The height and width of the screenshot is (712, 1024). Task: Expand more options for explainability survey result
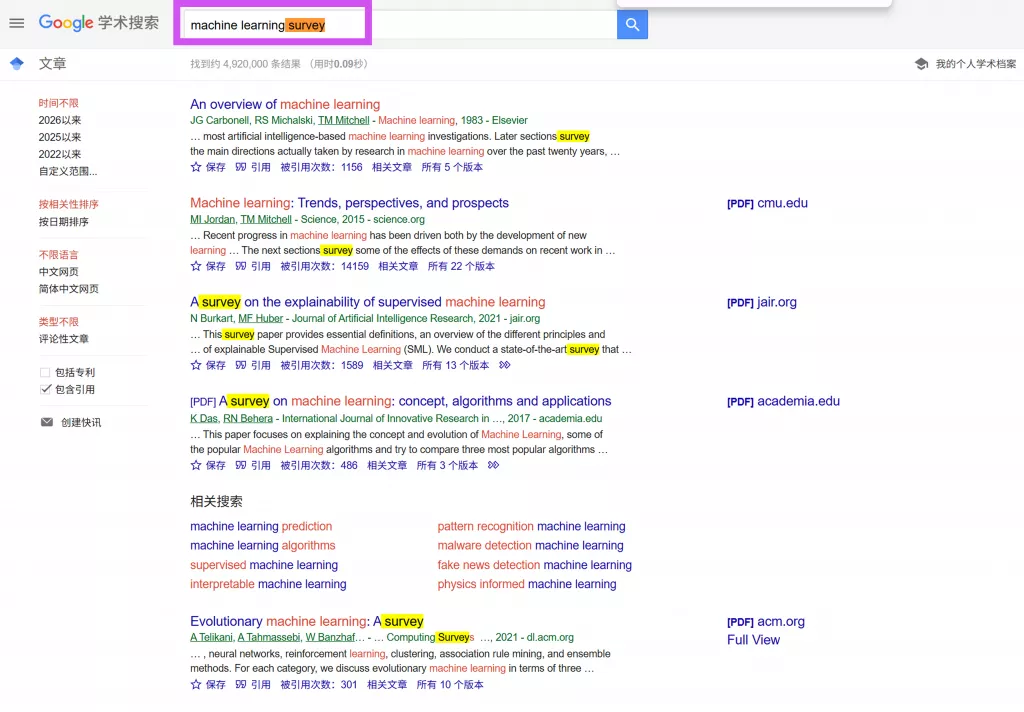[504, 366]
